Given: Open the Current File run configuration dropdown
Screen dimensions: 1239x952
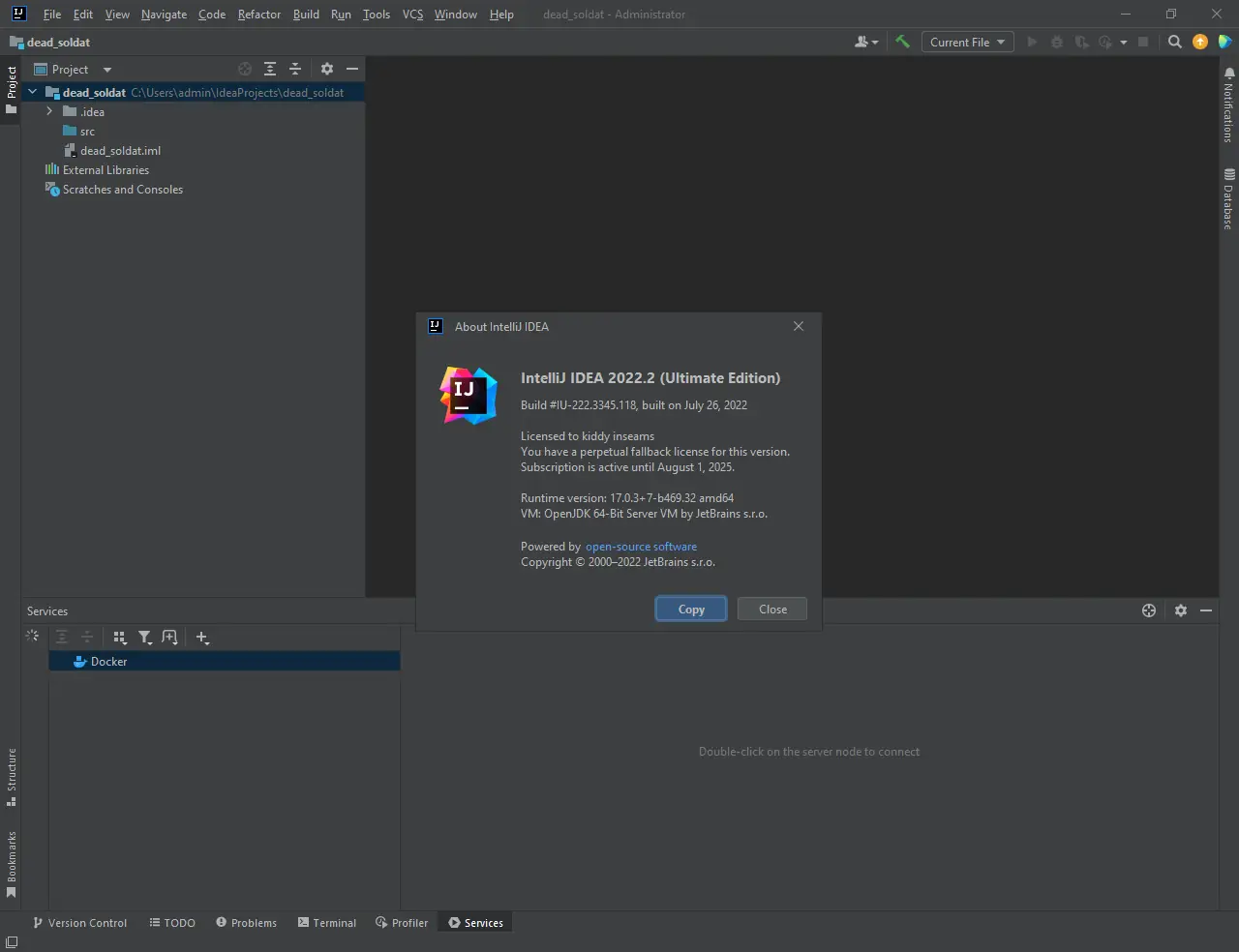Looking at the screenshot, I should click(967, 42).
